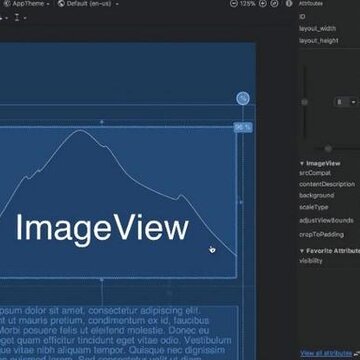Click the vertical bias slider knob
Viewport: 360px width, 360px height.
coord(304,102)
